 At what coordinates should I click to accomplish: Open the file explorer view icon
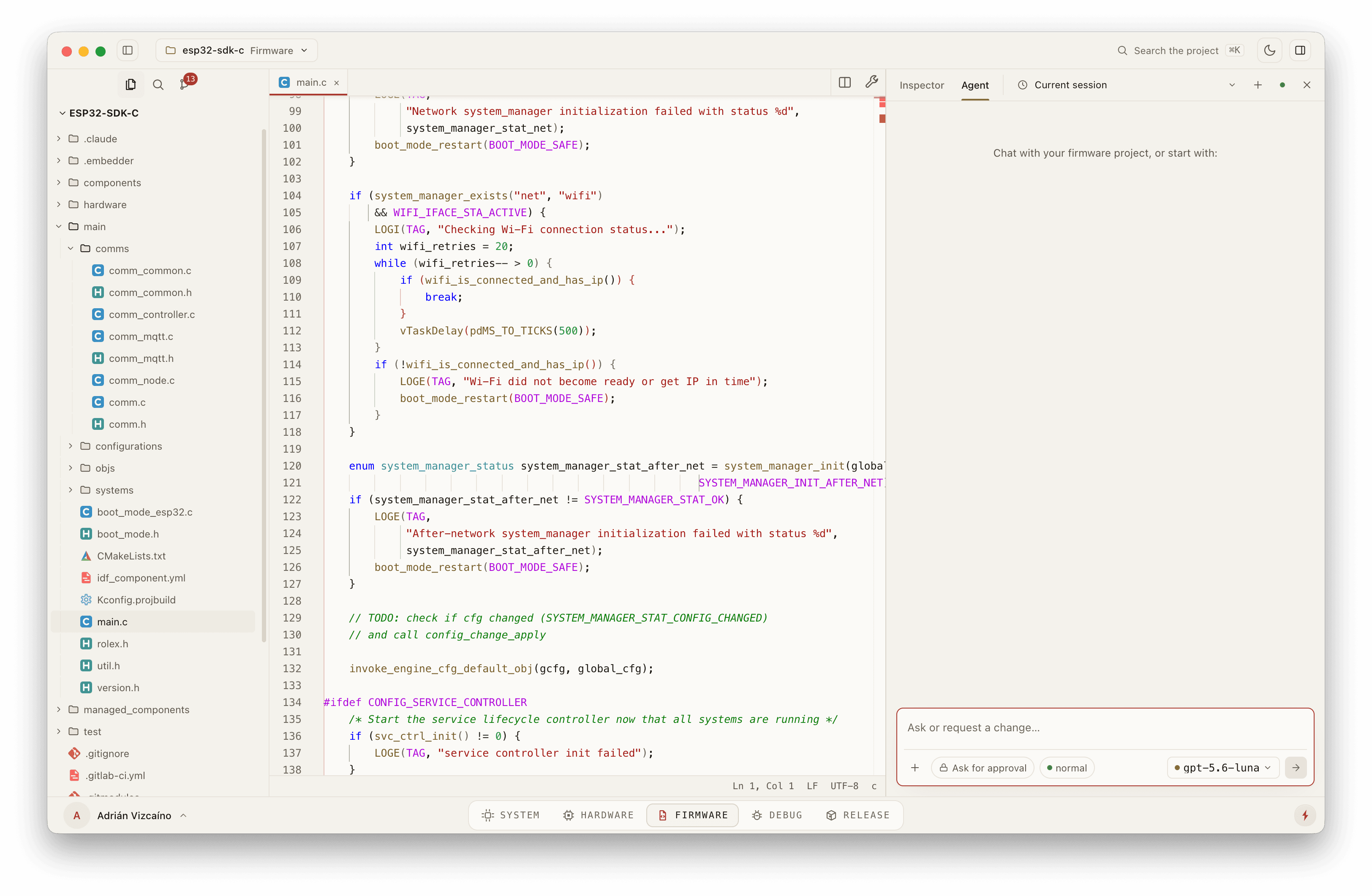point(131,85)
